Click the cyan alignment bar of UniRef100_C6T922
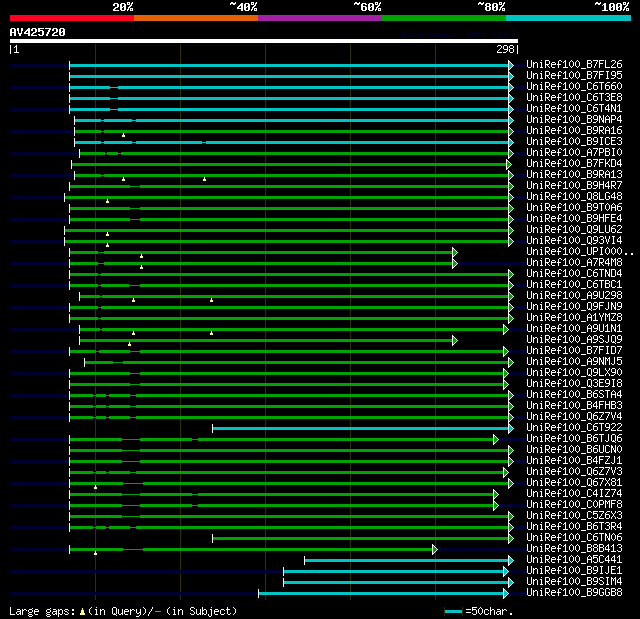640x619 pixels. click(361, 428)
